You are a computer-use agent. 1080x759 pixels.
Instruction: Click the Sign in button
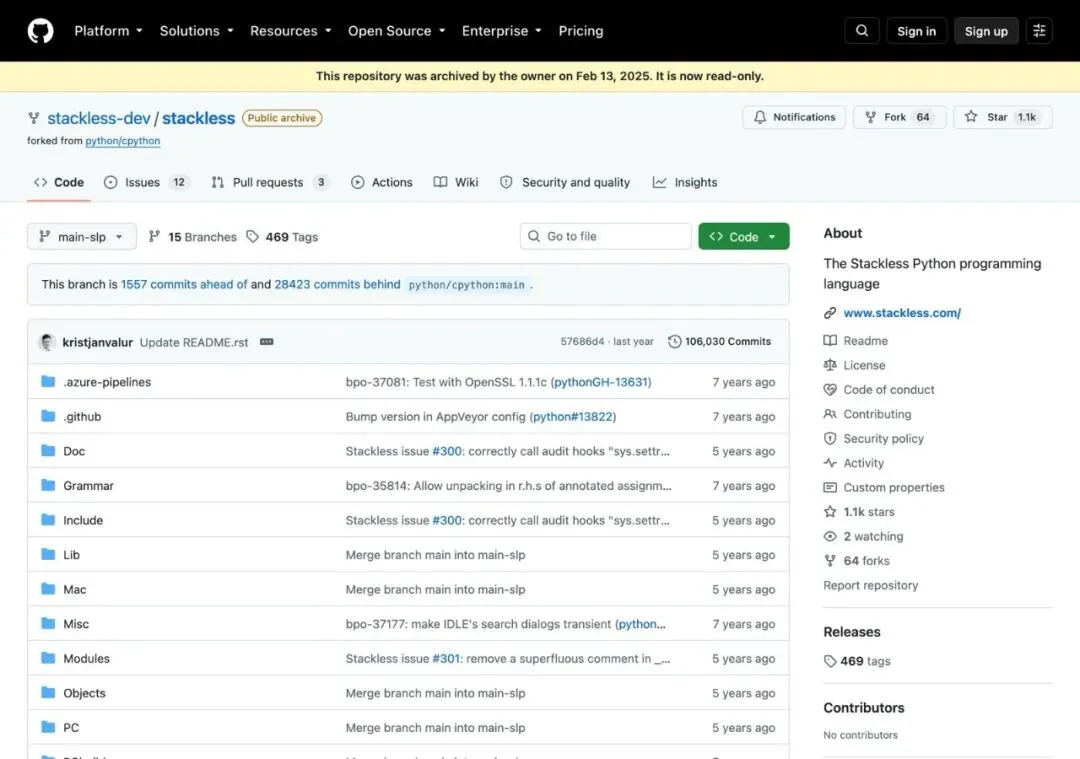click(916, 31)
